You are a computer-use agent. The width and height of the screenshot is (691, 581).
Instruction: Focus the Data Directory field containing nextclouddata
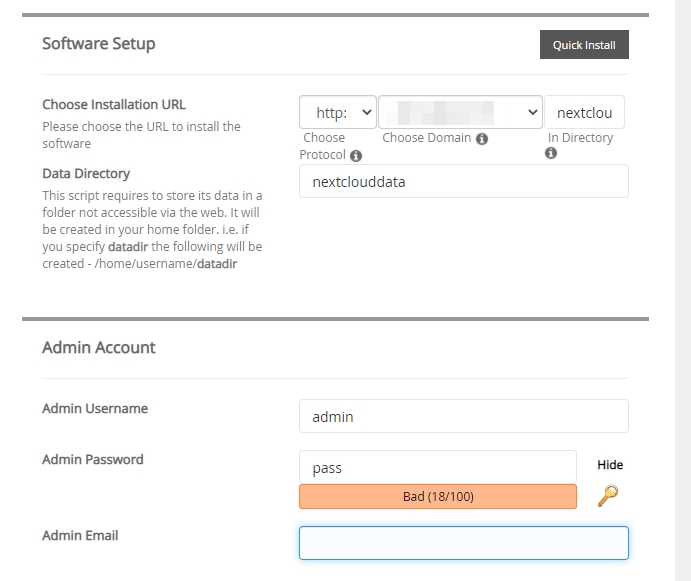[463, 182]
